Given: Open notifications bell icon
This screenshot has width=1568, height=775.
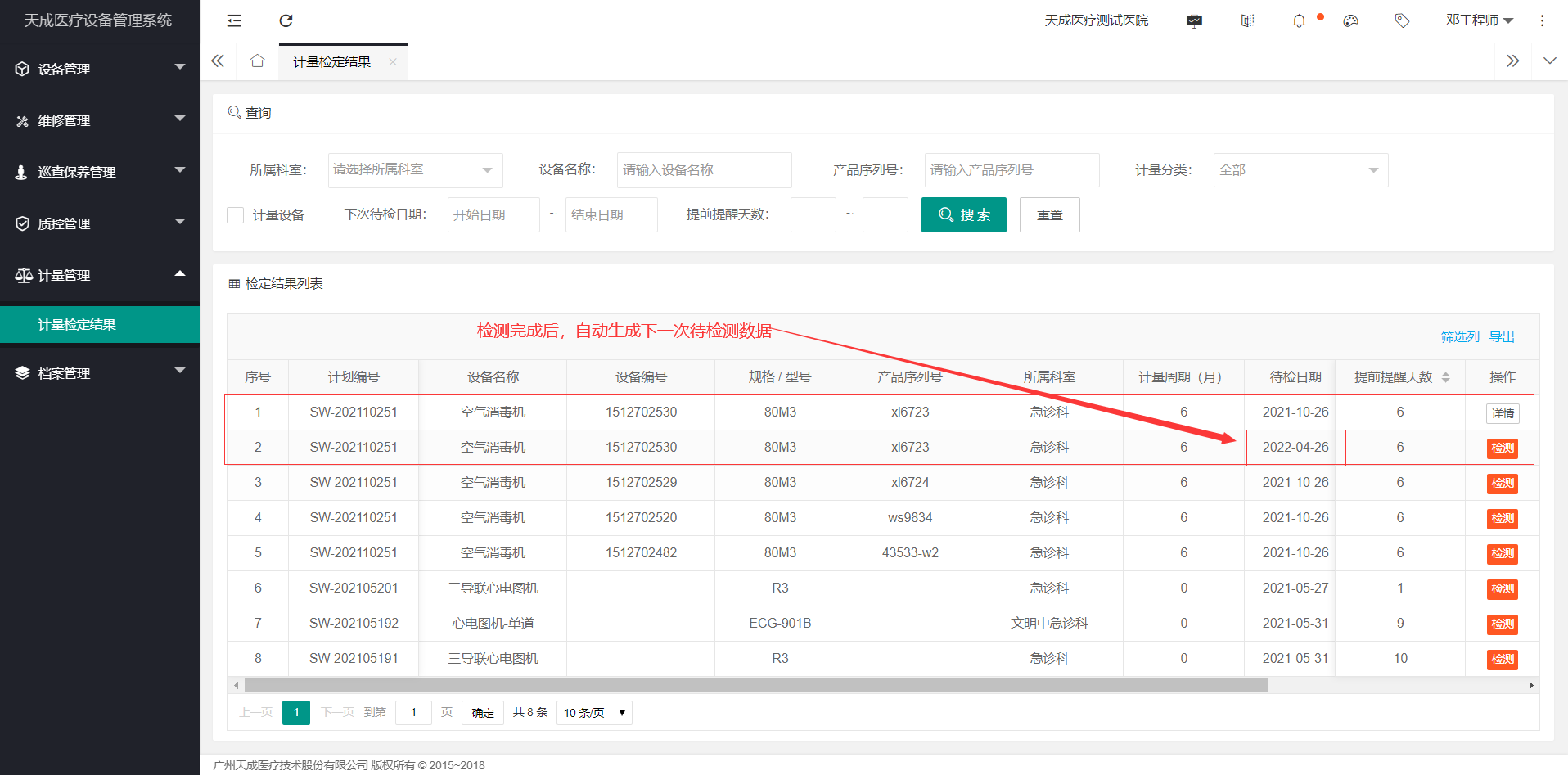Looking at the screenshot, I should click(1299, 20).
